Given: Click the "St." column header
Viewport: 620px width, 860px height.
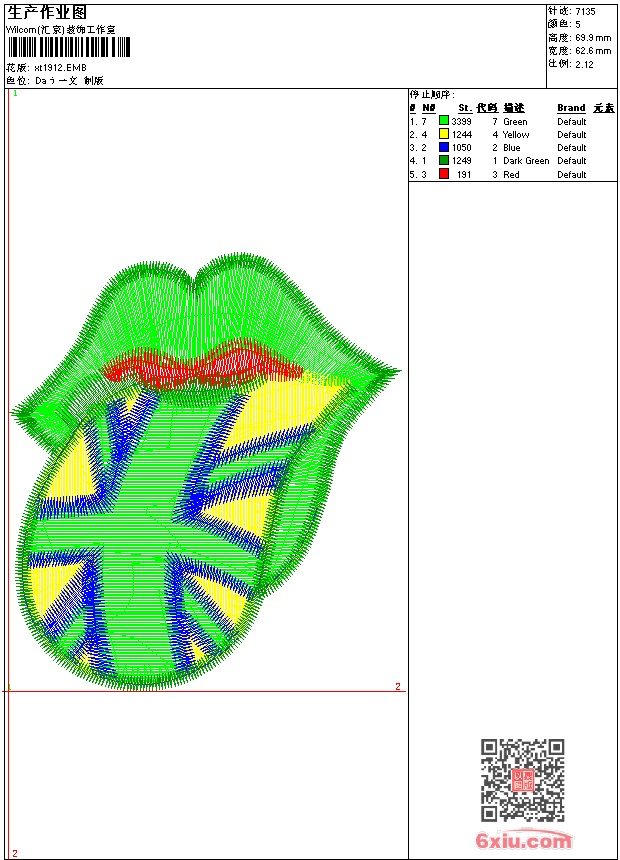Looking at the screenshot, I should pyautogui.click(x=465, y=108).
